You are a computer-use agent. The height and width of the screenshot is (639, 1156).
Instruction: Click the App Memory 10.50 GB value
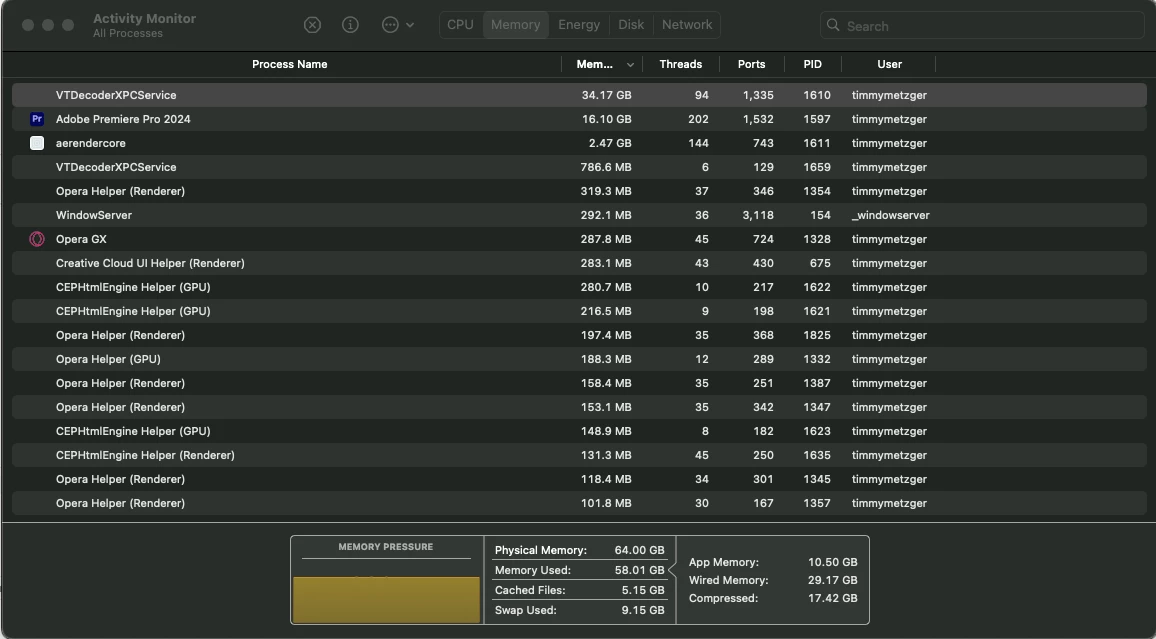coord(832,562)
